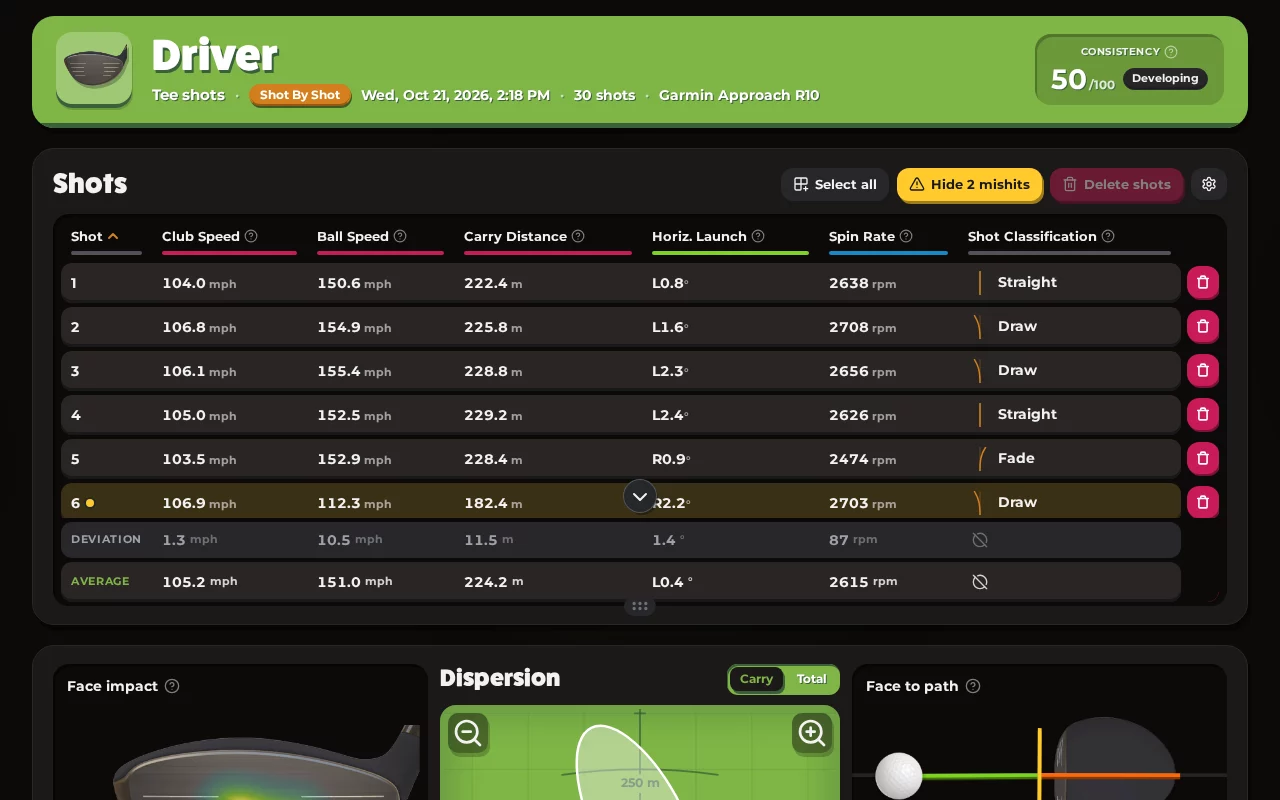Grab the shots table resize handle
Viewport: 1280px width, 800px height.
(640, 606)
